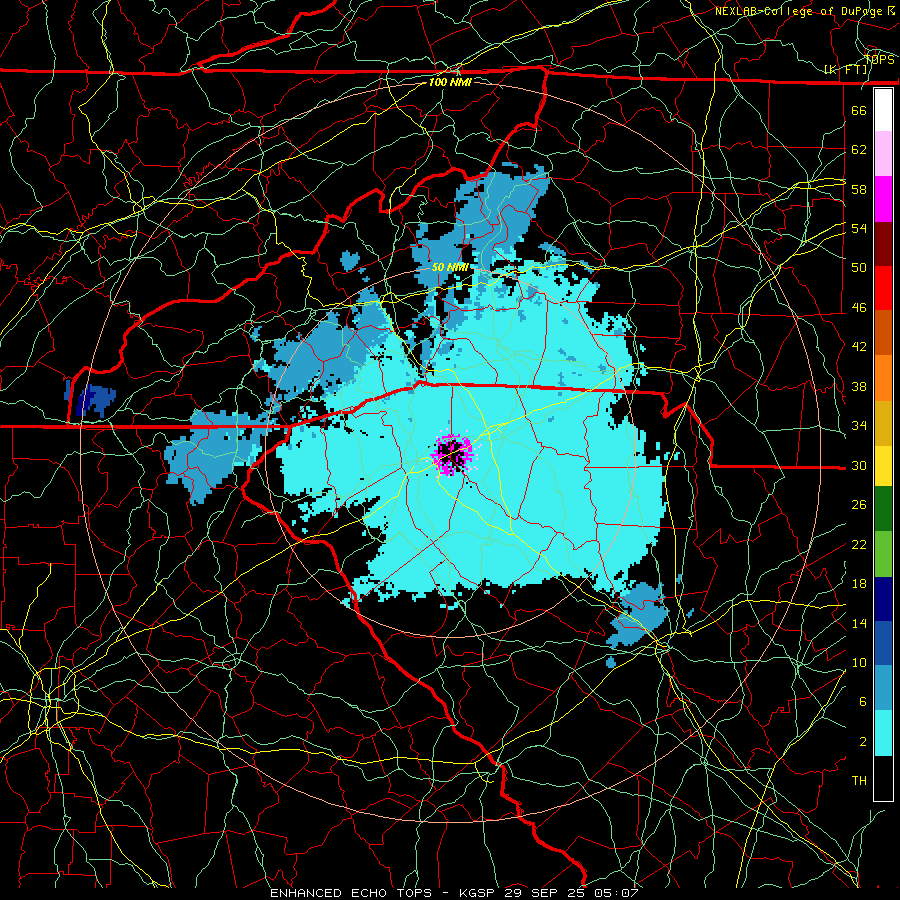
Task: Click the steel blue 10 kft legend swatch
Action: click(x=883, y=688)
